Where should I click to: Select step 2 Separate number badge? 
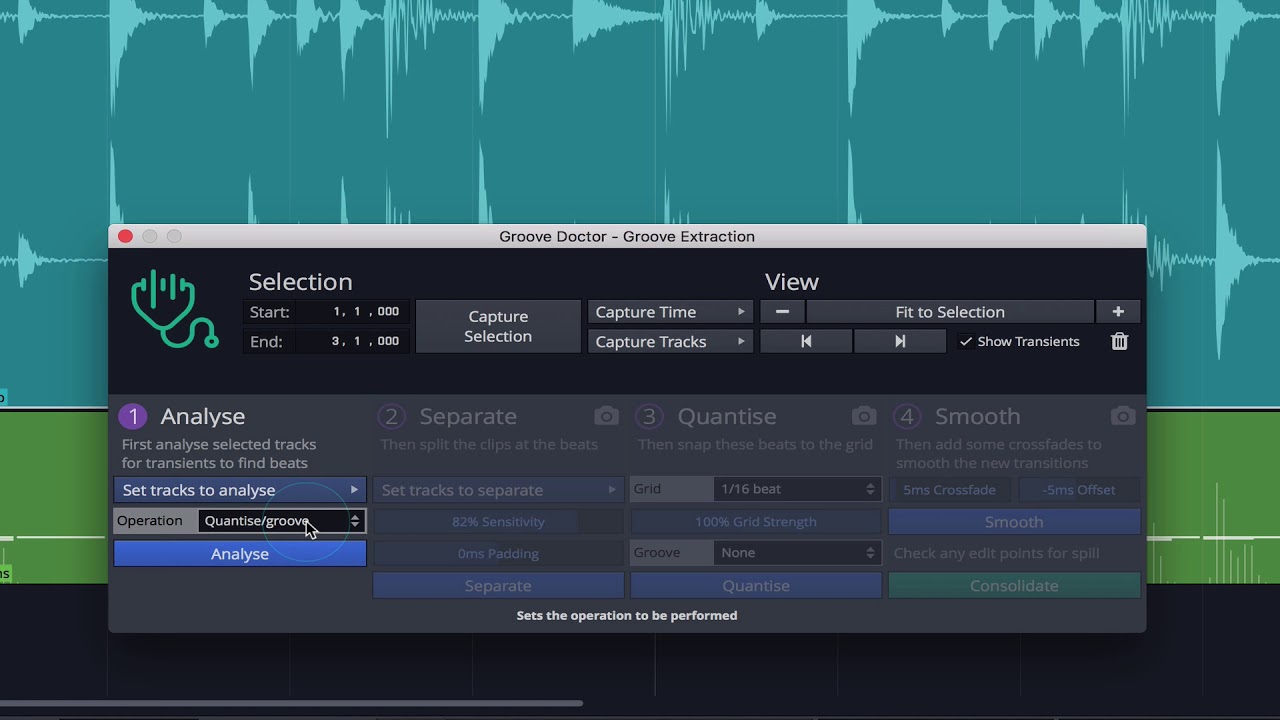tap(391, 416)
